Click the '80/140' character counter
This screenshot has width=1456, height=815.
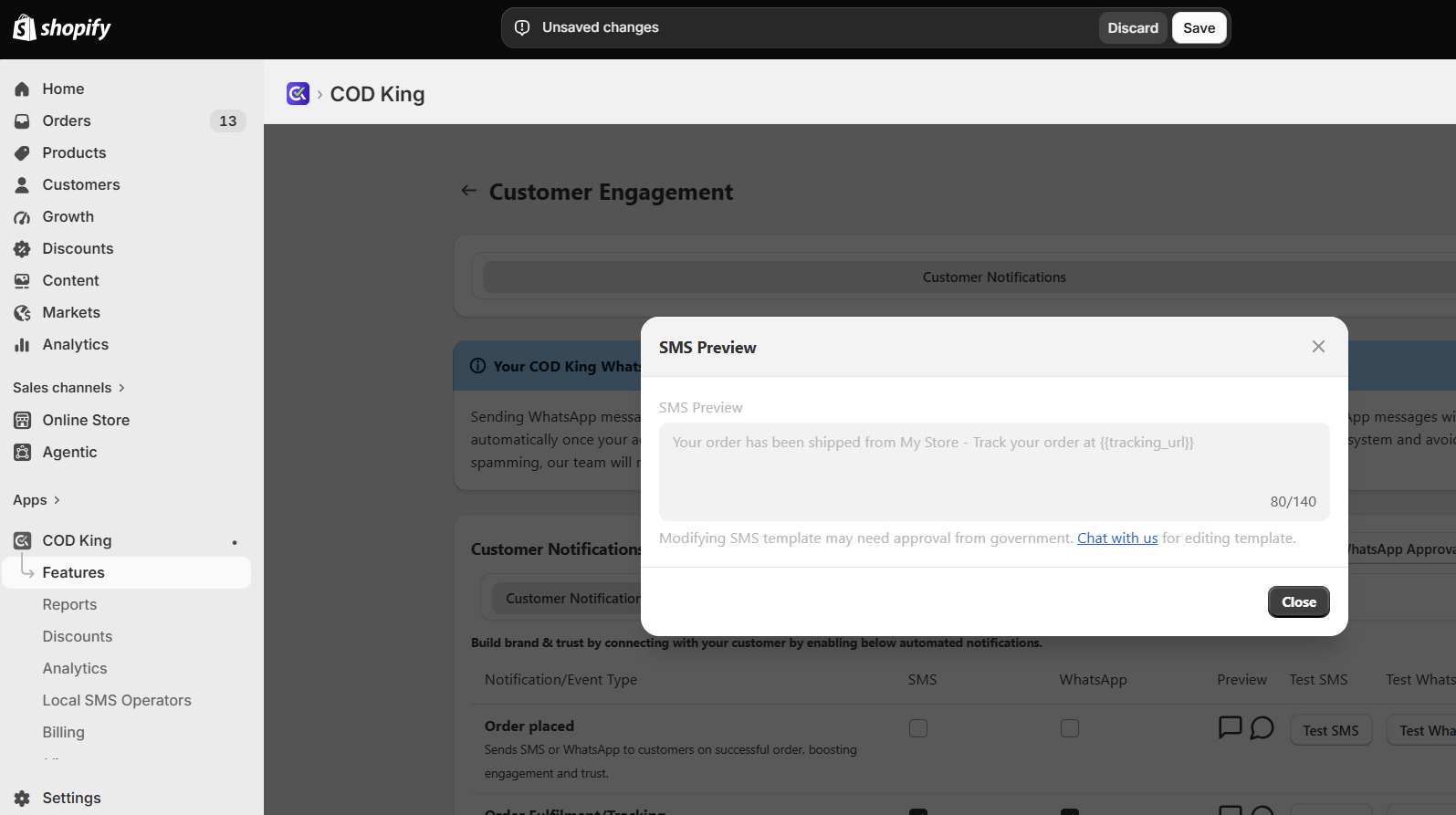(1293, 502)
